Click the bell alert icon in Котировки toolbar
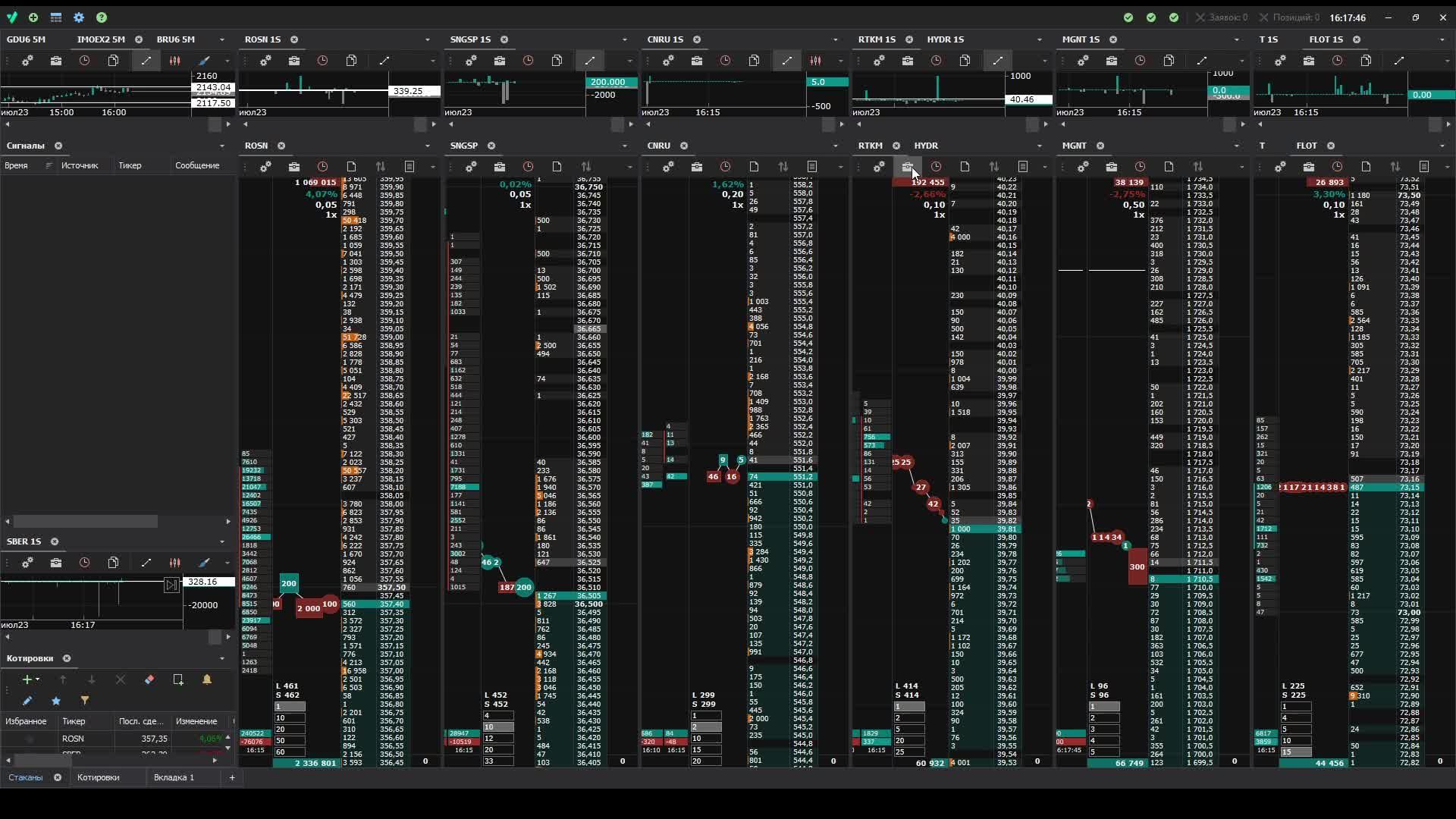 click(x=207, y=679)
